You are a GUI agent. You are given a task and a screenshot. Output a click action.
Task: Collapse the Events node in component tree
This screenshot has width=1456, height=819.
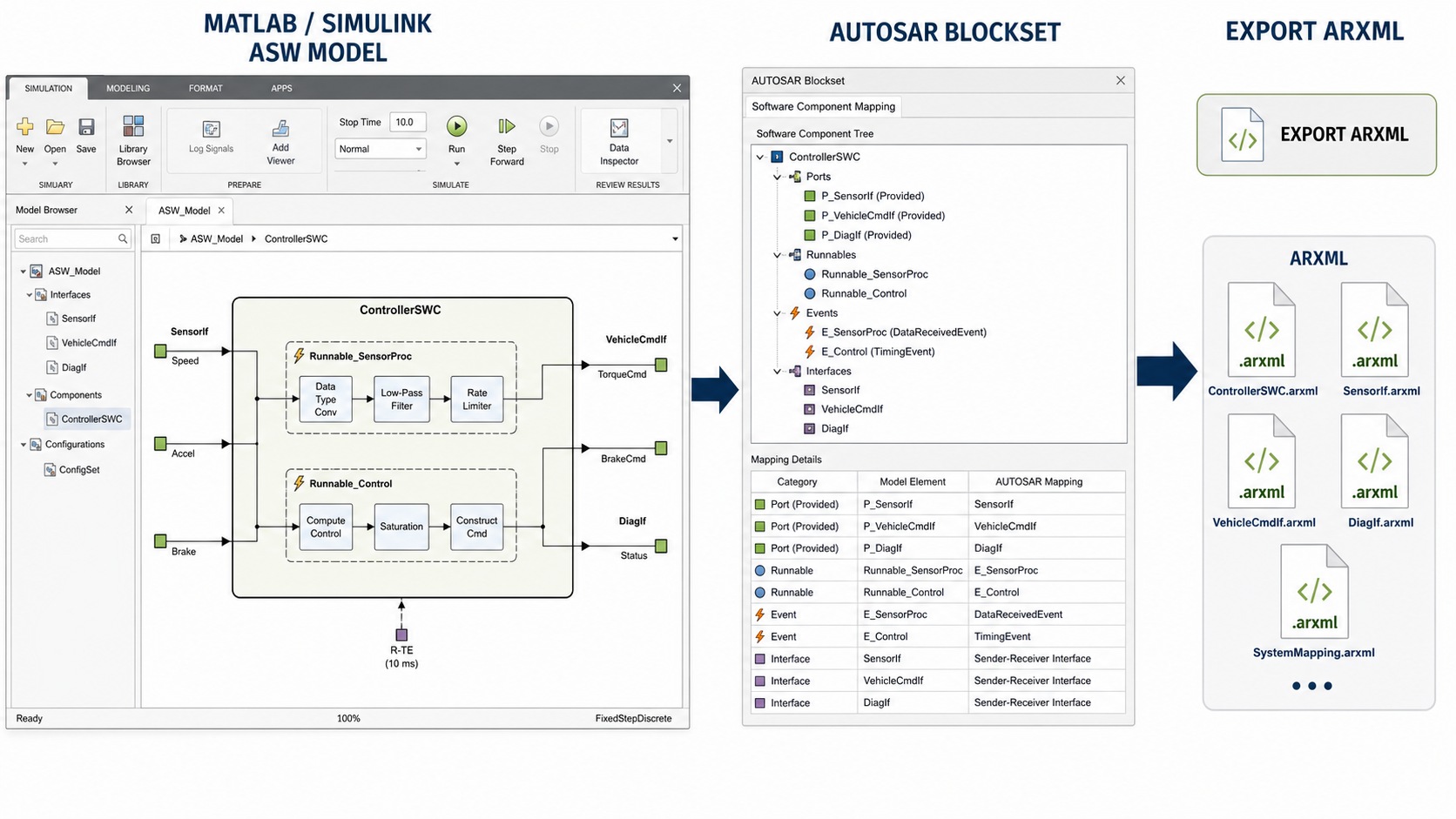pos(777,313)
